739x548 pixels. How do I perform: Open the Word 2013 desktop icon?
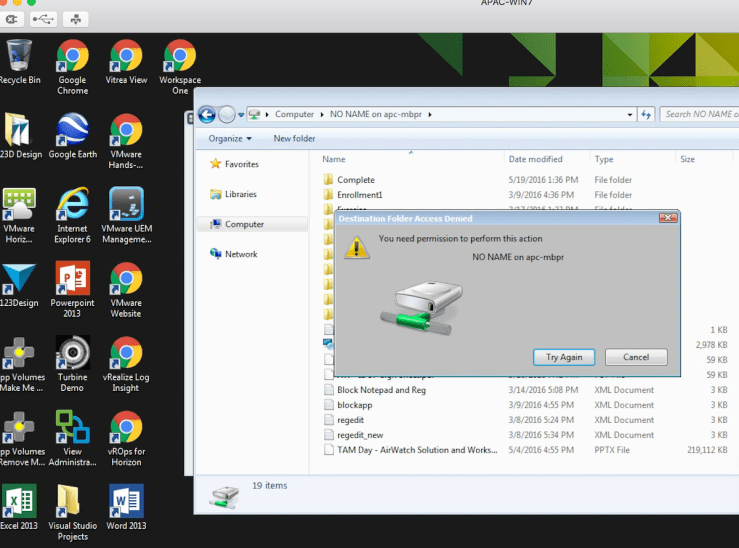click(x=125, y=507)
